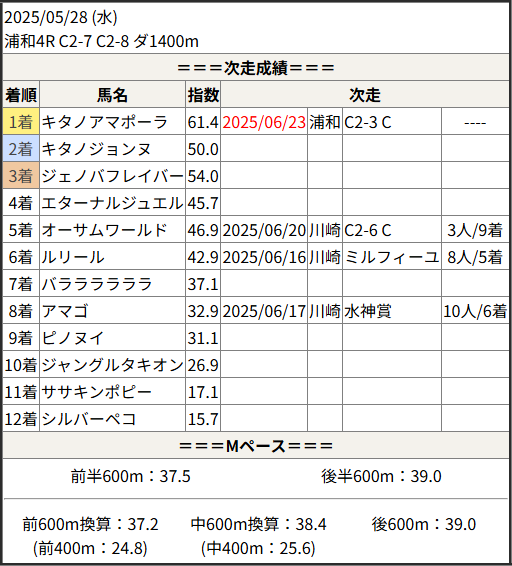Select horse キタノジョンヌ in second place
Viewport: 512px width, 566px height.
coord(96,149)
